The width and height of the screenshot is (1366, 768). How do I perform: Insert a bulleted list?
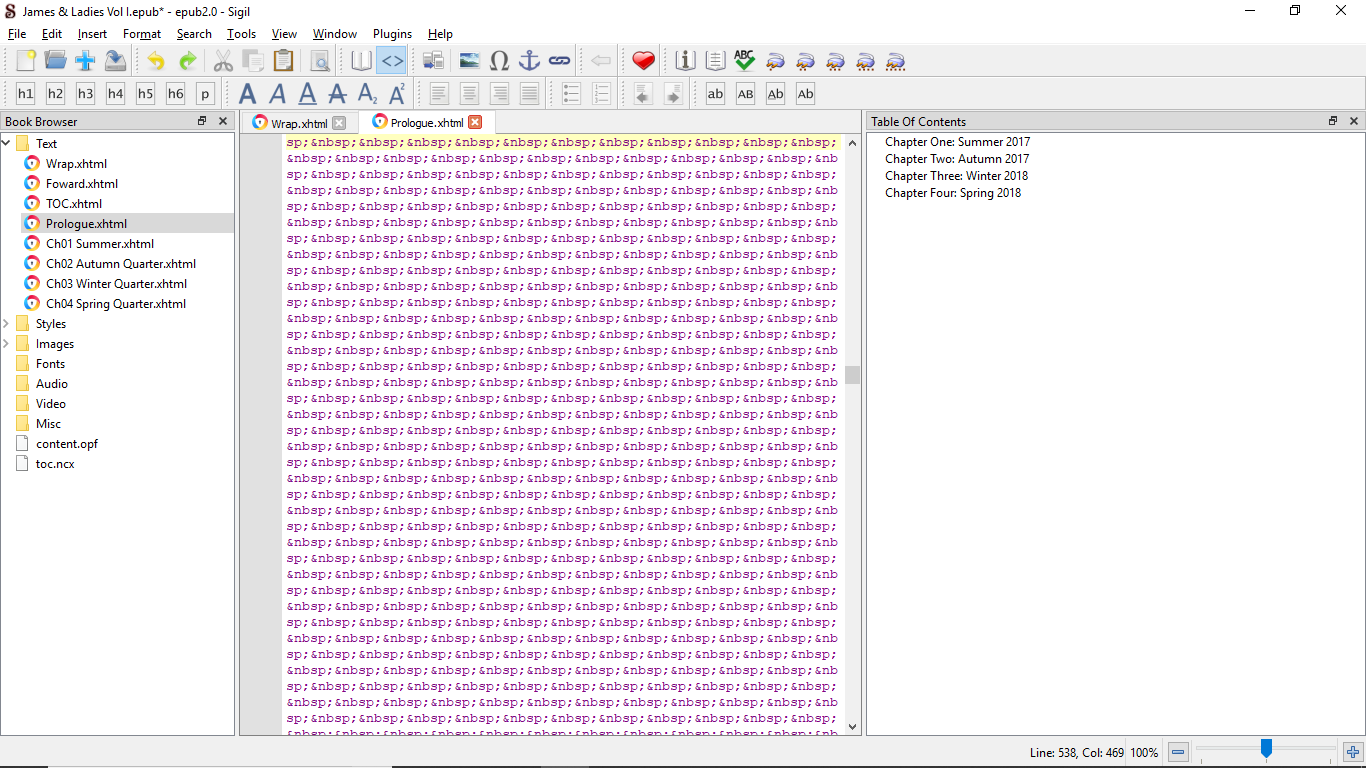pyautogui.click(x=571, y=94)
